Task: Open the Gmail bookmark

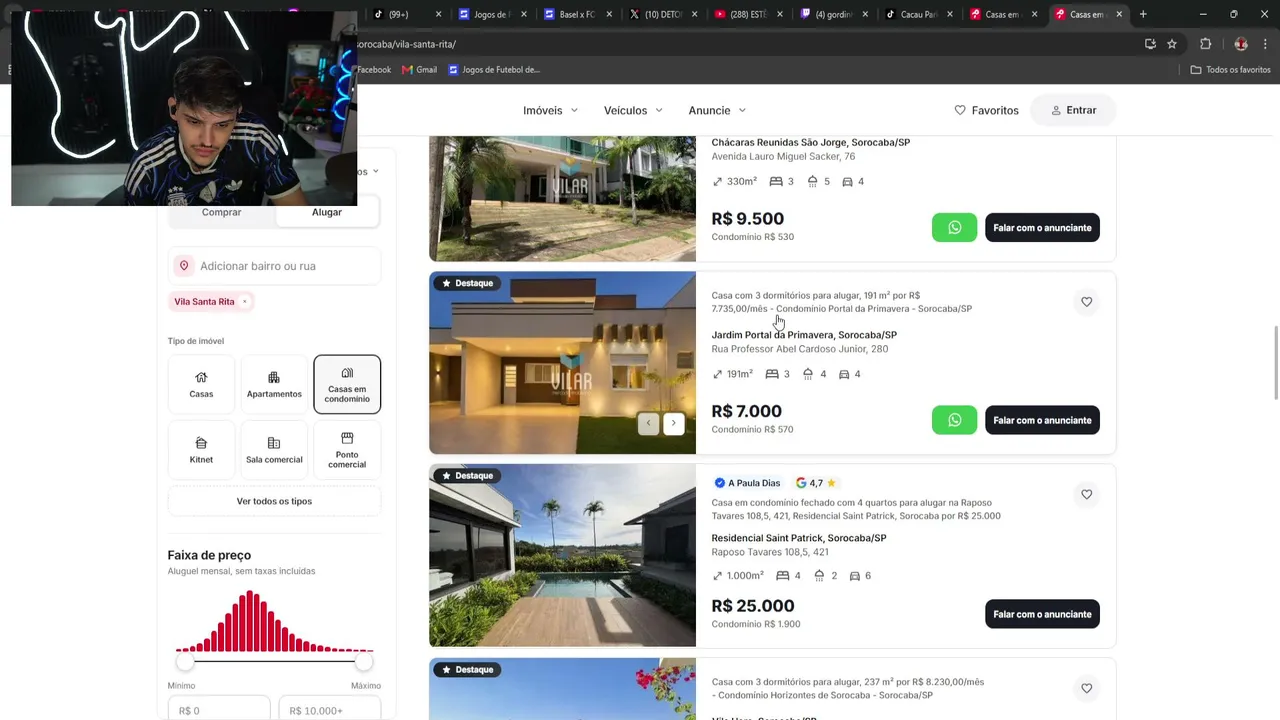Action: (419, 70)
